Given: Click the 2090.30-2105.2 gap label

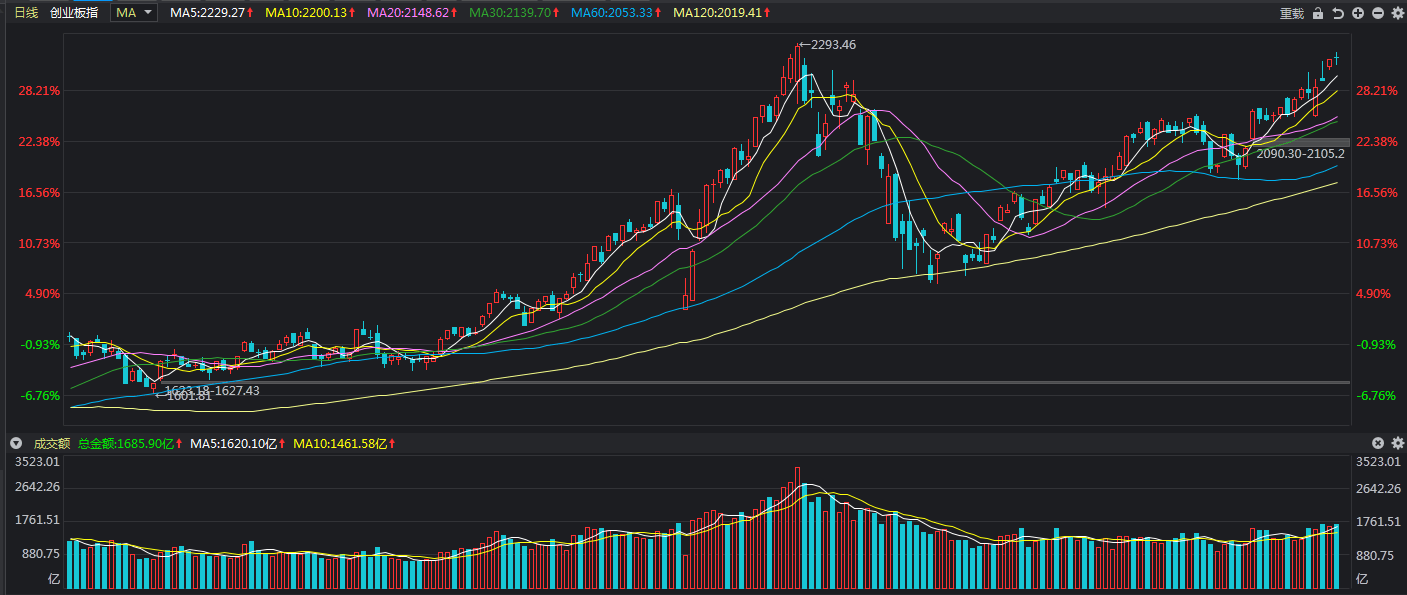Looking at the screenshot, I should 1300,154.
